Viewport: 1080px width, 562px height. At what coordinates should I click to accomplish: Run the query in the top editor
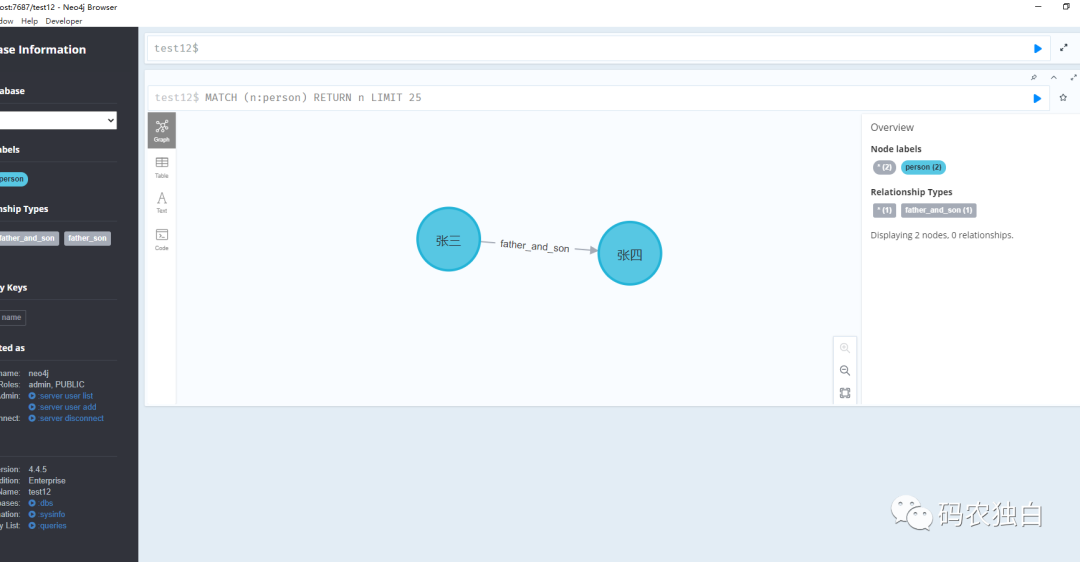point(1037,48)
